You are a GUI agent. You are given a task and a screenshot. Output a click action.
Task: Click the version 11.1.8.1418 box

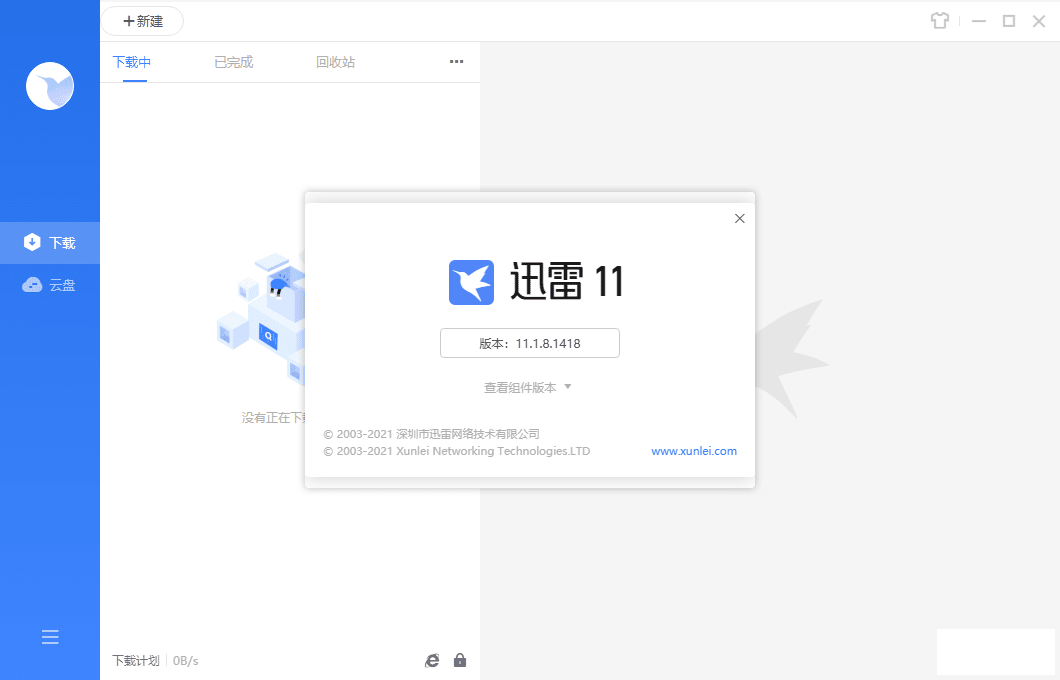(x=530, y=343)
